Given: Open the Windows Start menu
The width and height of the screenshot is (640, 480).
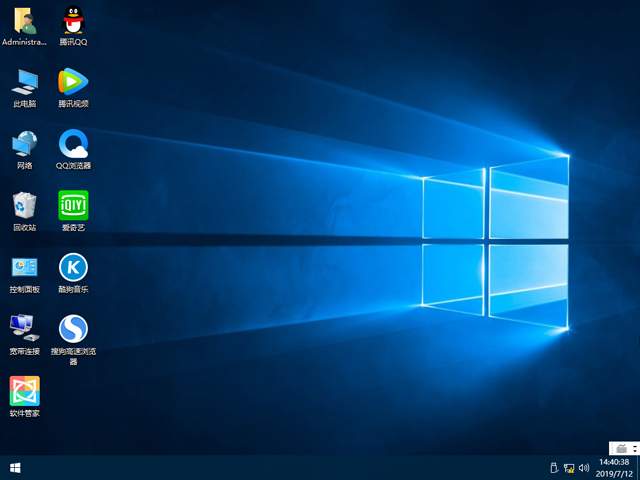Looking at the screenshot, I should (x=15, y=467).
